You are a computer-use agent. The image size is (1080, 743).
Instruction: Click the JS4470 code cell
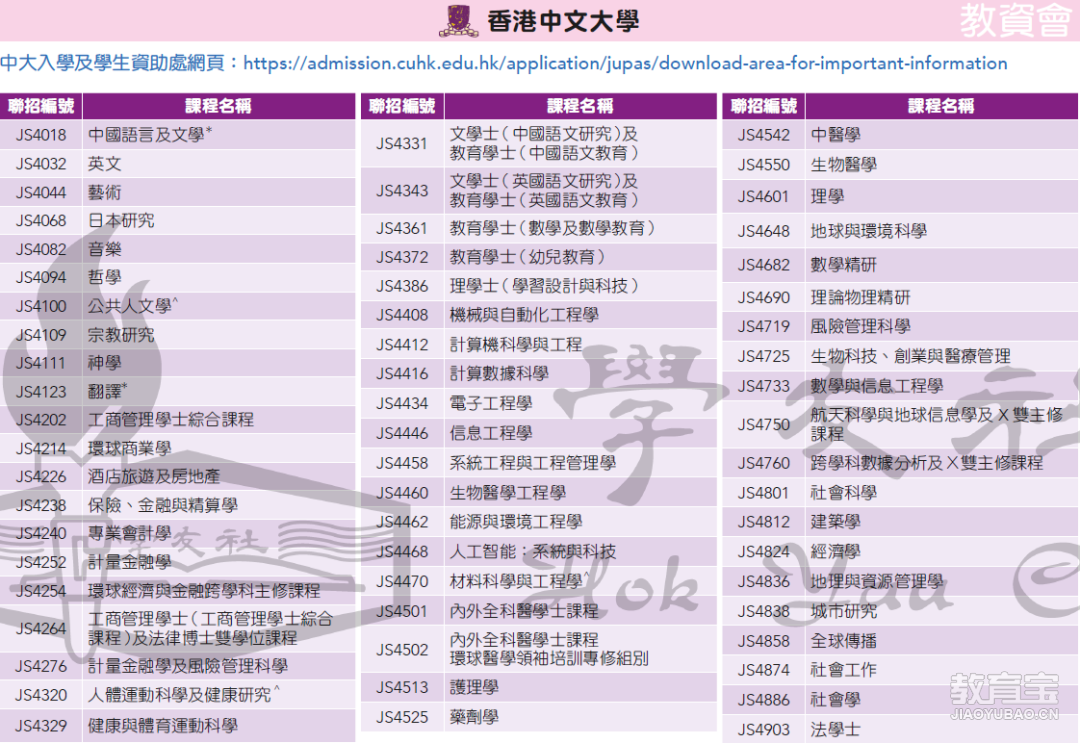pyautogui.click(x=402, y=581)
